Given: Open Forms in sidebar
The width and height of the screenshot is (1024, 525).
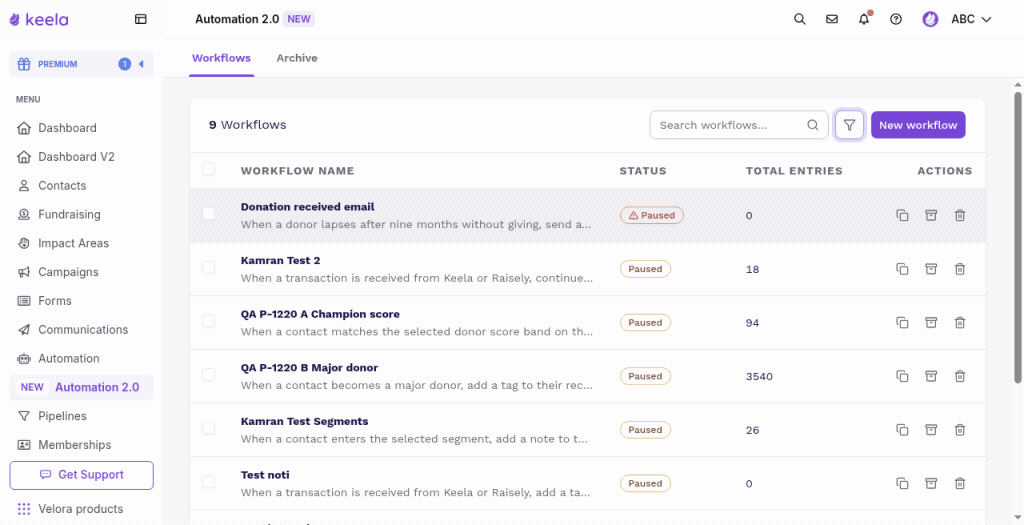Looking at the screenshot, I should pos(55,300).
